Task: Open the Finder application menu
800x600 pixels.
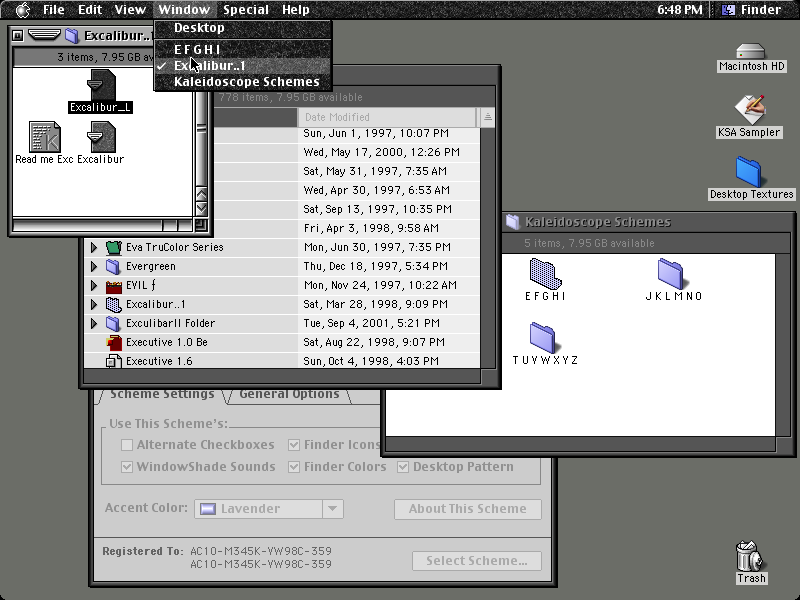Action: pyautogui.click(x=753, y=10)
